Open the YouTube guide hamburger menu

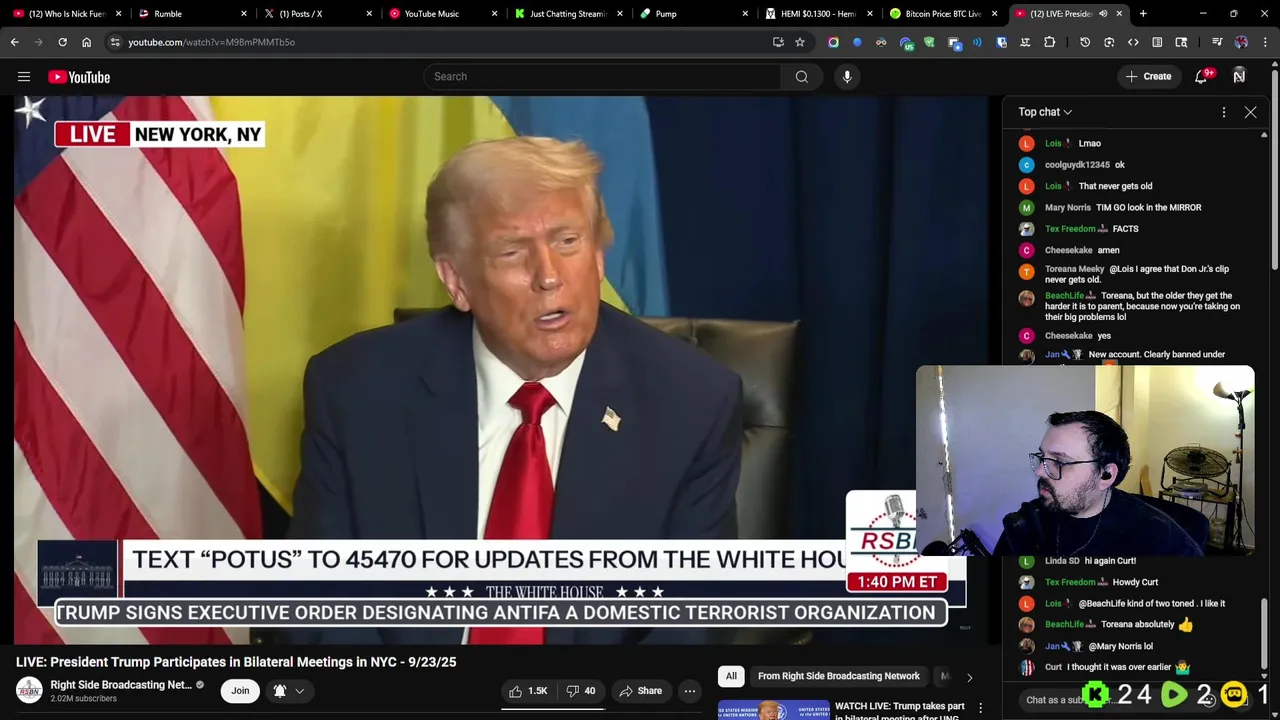coord(24,77)
